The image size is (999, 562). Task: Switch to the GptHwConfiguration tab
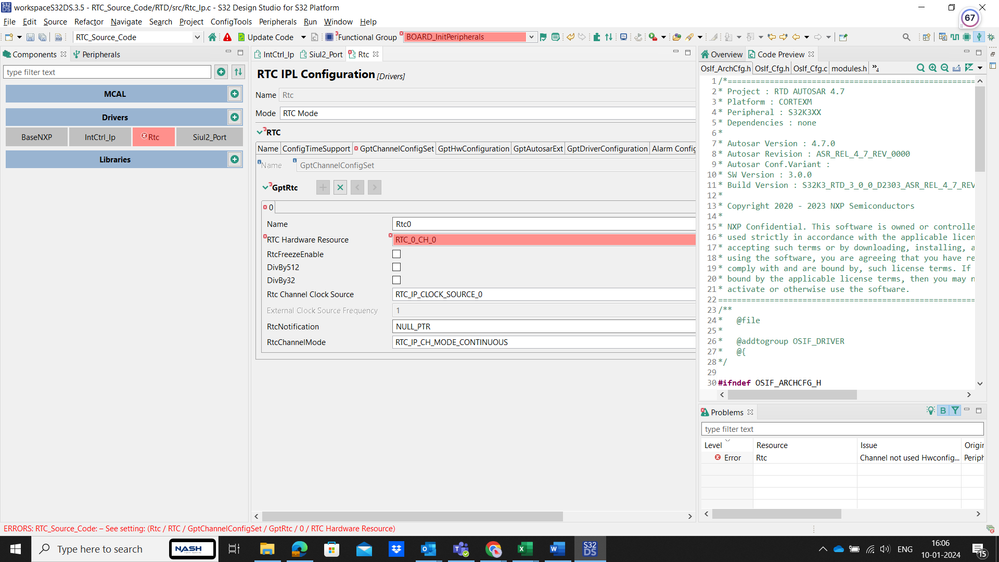[x=473, y=149]
